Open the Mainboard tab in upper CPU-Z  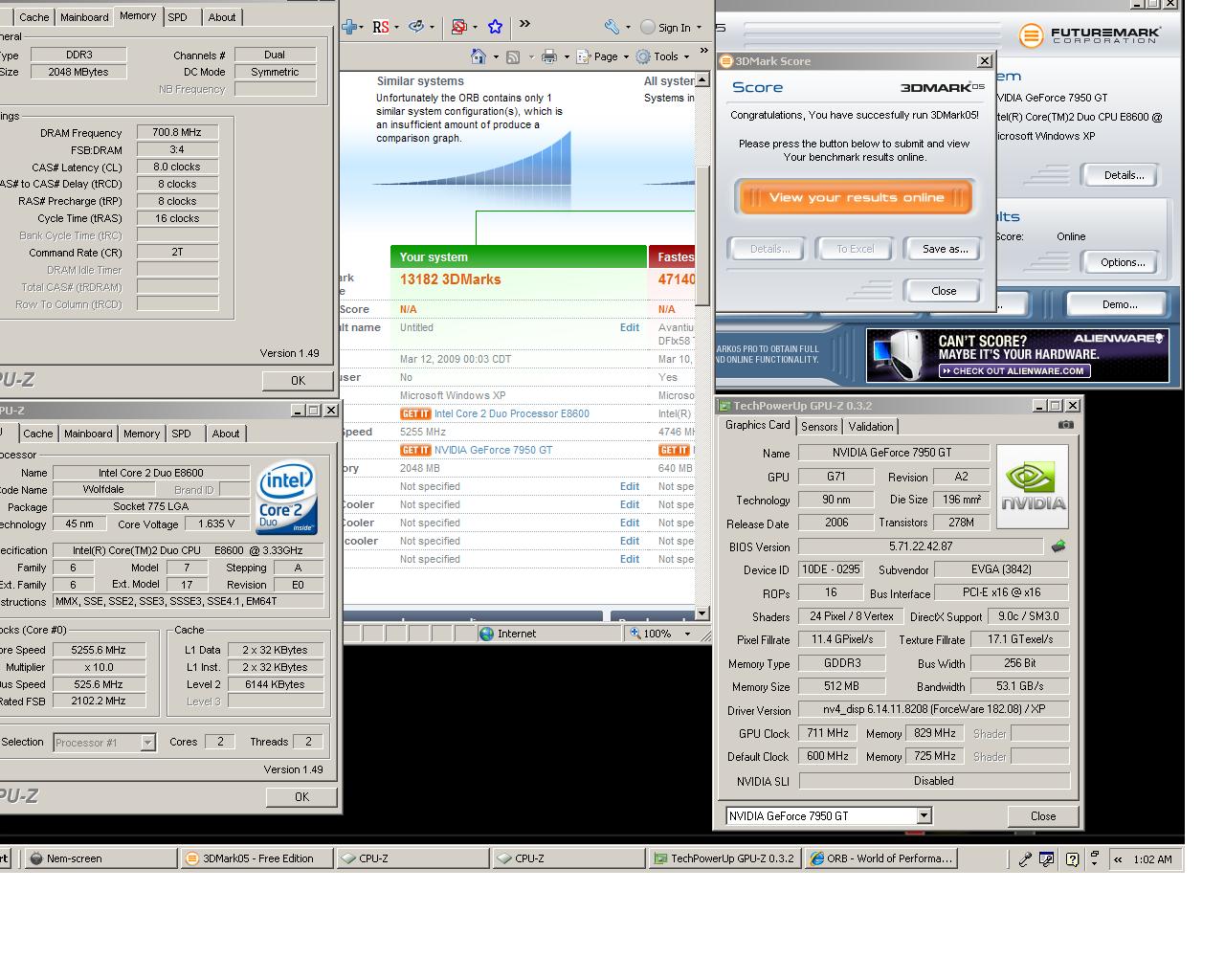point(84,17)
